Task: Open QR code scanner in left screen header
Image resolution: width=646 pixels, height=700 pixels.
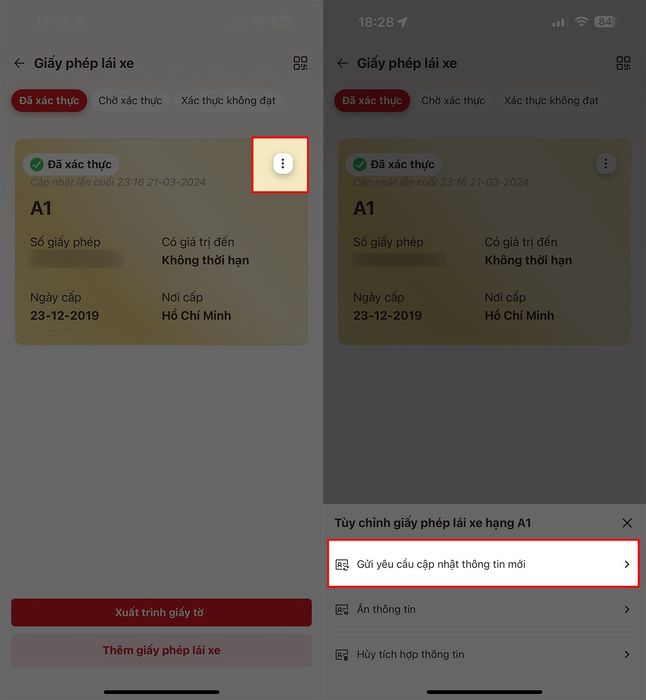Action: click(x=300, y=63)
